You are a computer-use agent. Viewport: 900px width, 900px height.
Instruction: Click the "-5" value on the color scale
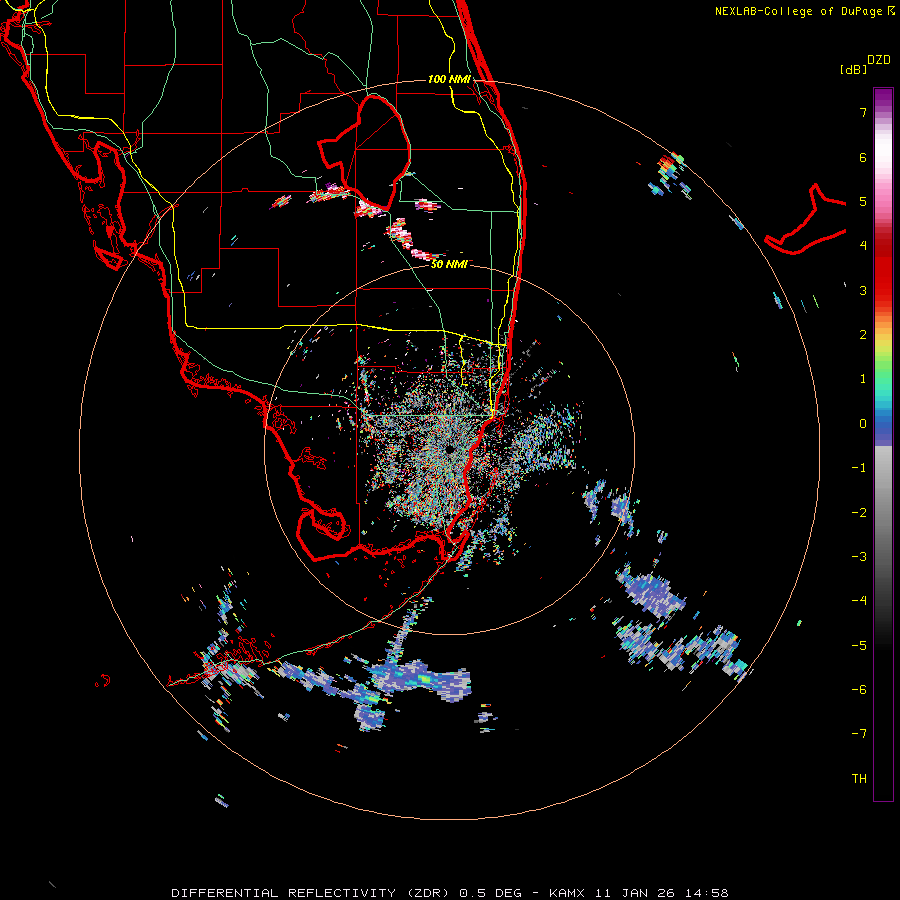859,646
